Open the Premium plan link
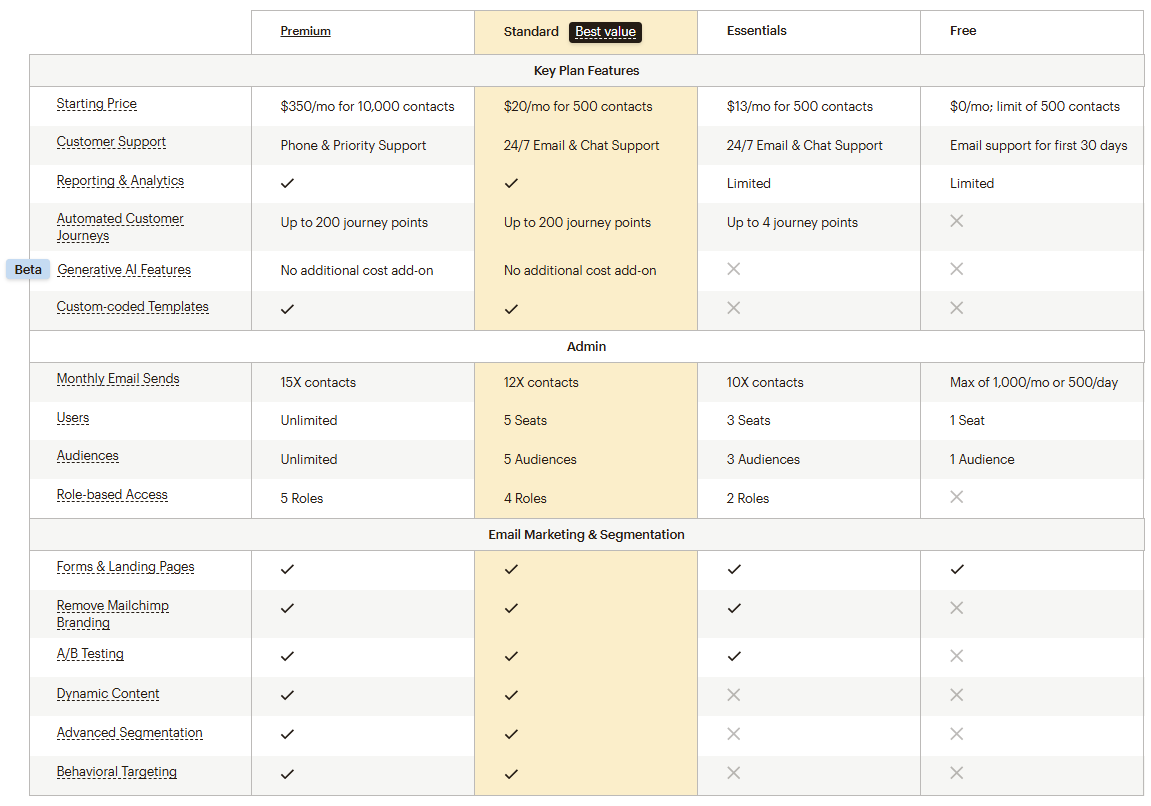The image size is (1151, 806). [305, 31]
